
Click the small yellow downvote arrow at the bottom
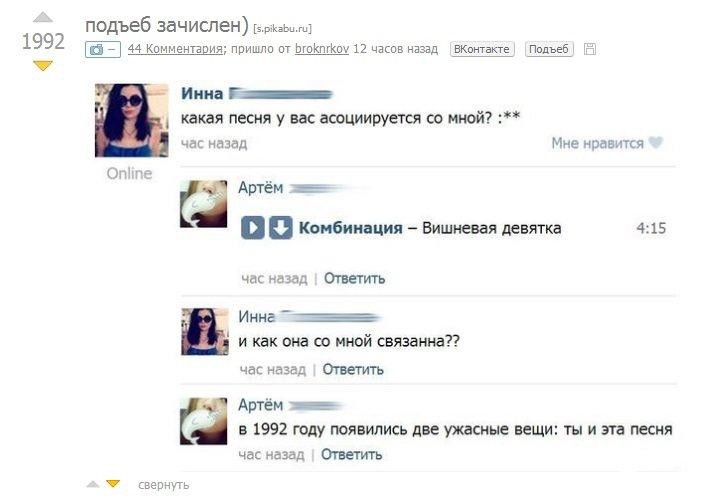[x=113, y=483]
